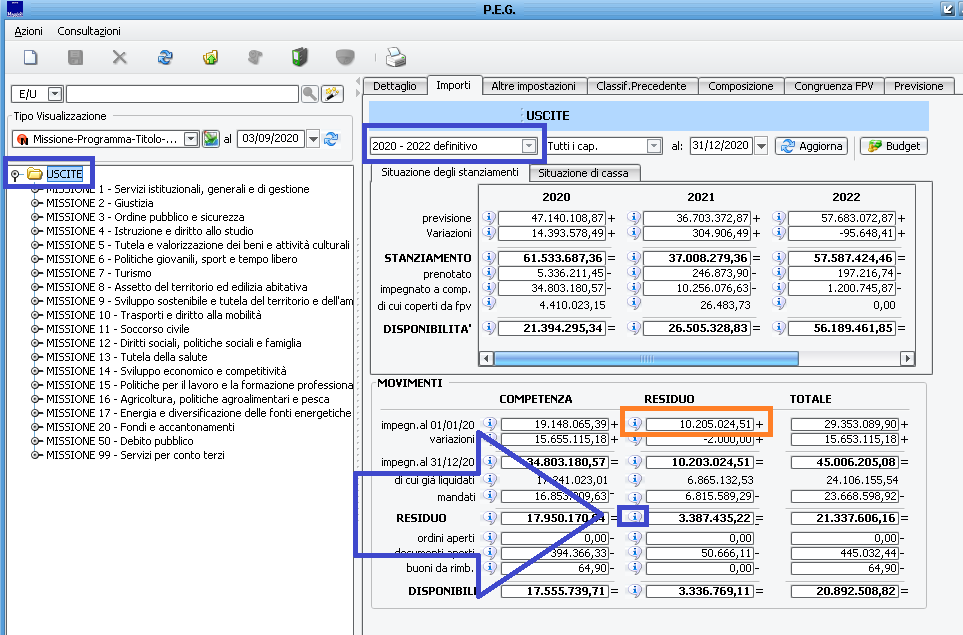Expand MISSIONE 7 - Turismo node
The height and width of the screenshot is (635, 963).
pos(36,273)
